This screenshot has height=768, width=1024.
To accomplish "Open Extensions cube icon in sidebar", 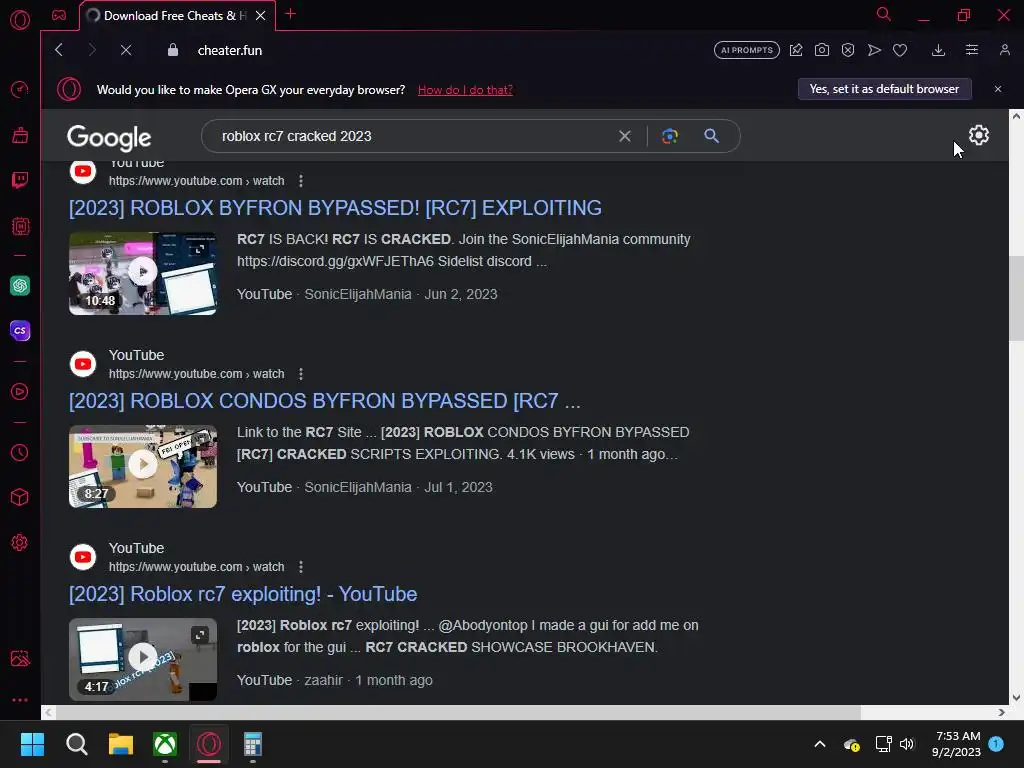I will click(20, 497).
